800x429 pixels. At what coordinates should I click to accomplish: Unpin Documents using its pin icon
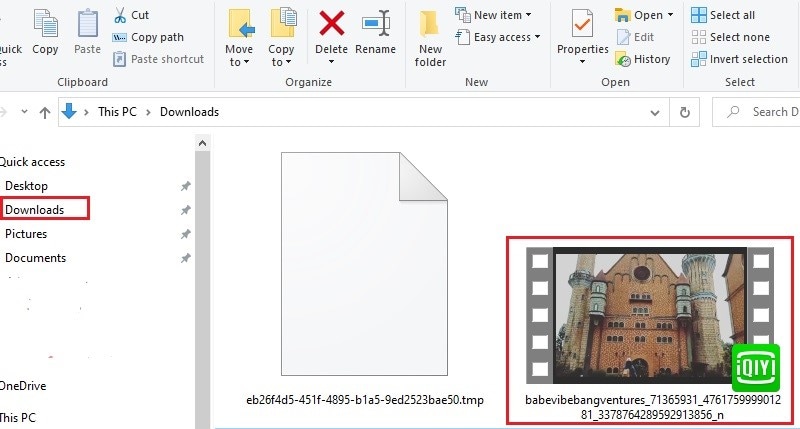click(186, 258)
